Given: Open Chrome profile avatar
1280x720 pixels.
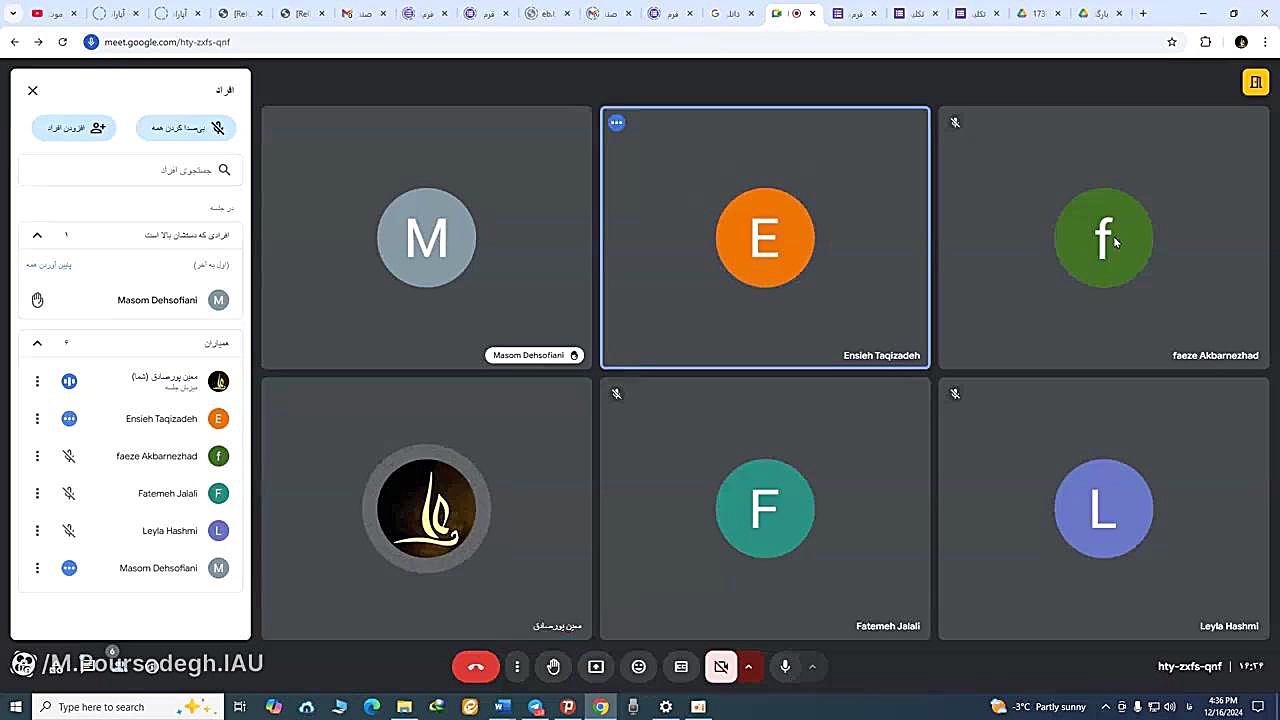Looking at the screenshot, I should click(x=1242, y=42).
